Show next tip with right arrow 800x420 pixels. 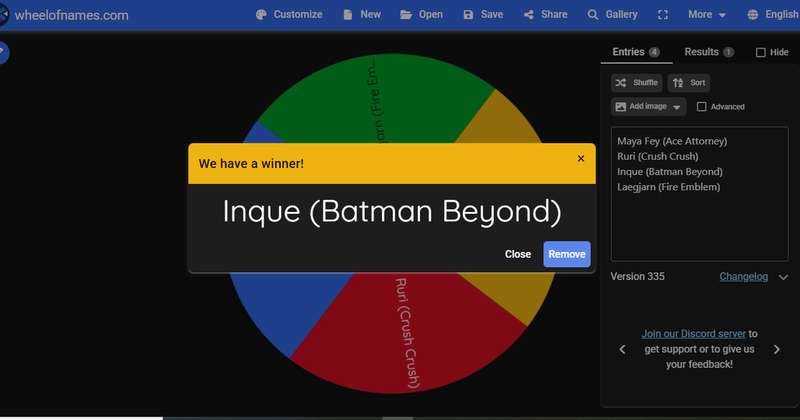(x=777, y=350)
